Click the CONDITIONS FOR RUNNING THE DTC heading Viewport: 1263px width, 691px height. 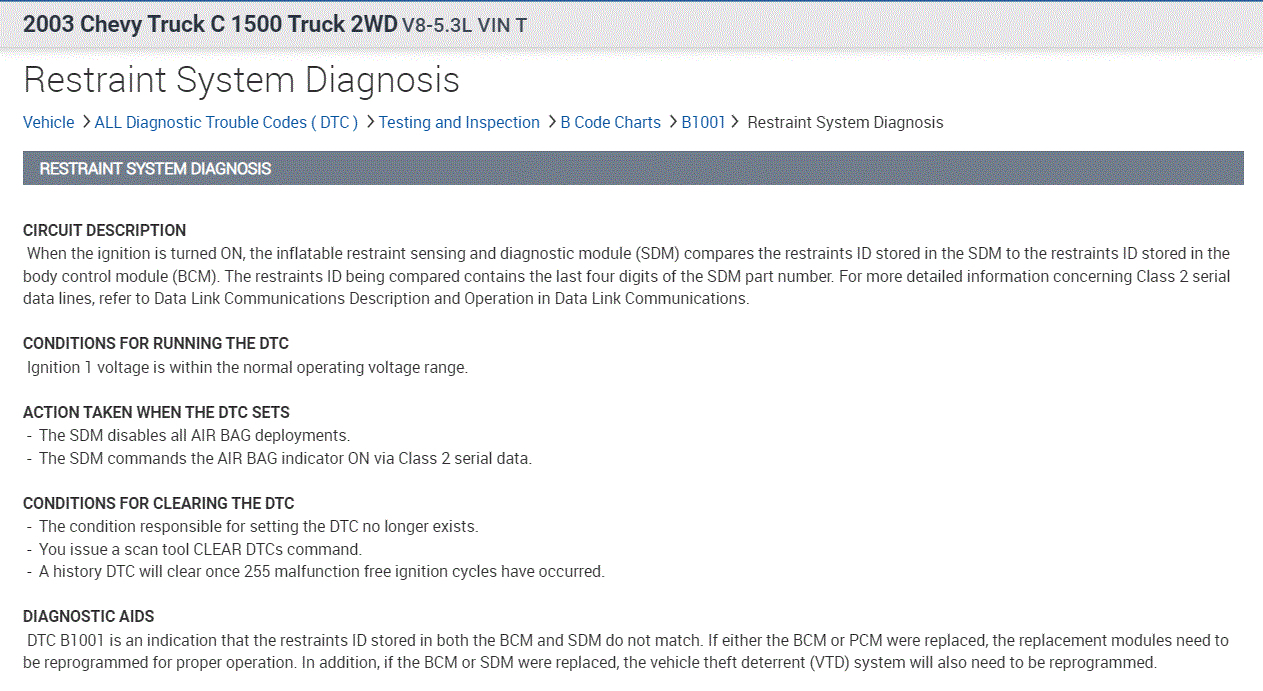(155, 343)
